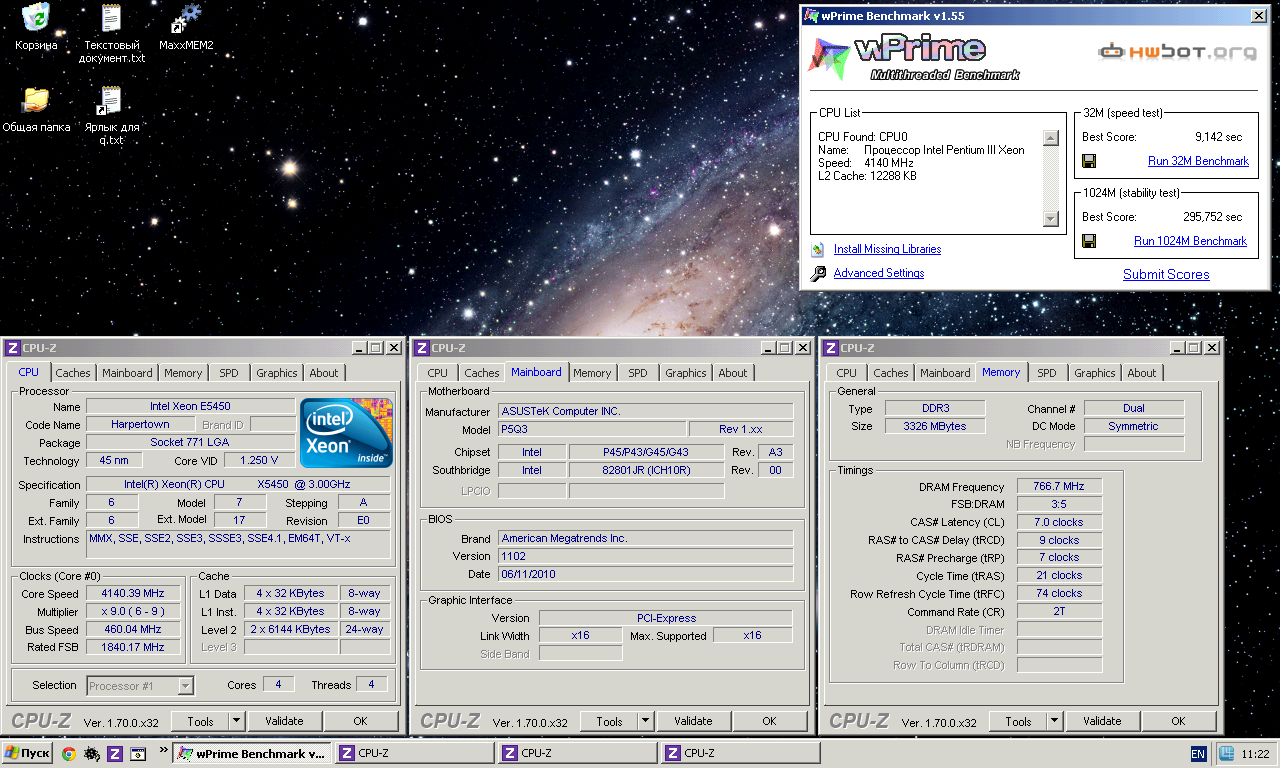
Task: Open the About tab in first CPU-Z window
Action: 324,373
